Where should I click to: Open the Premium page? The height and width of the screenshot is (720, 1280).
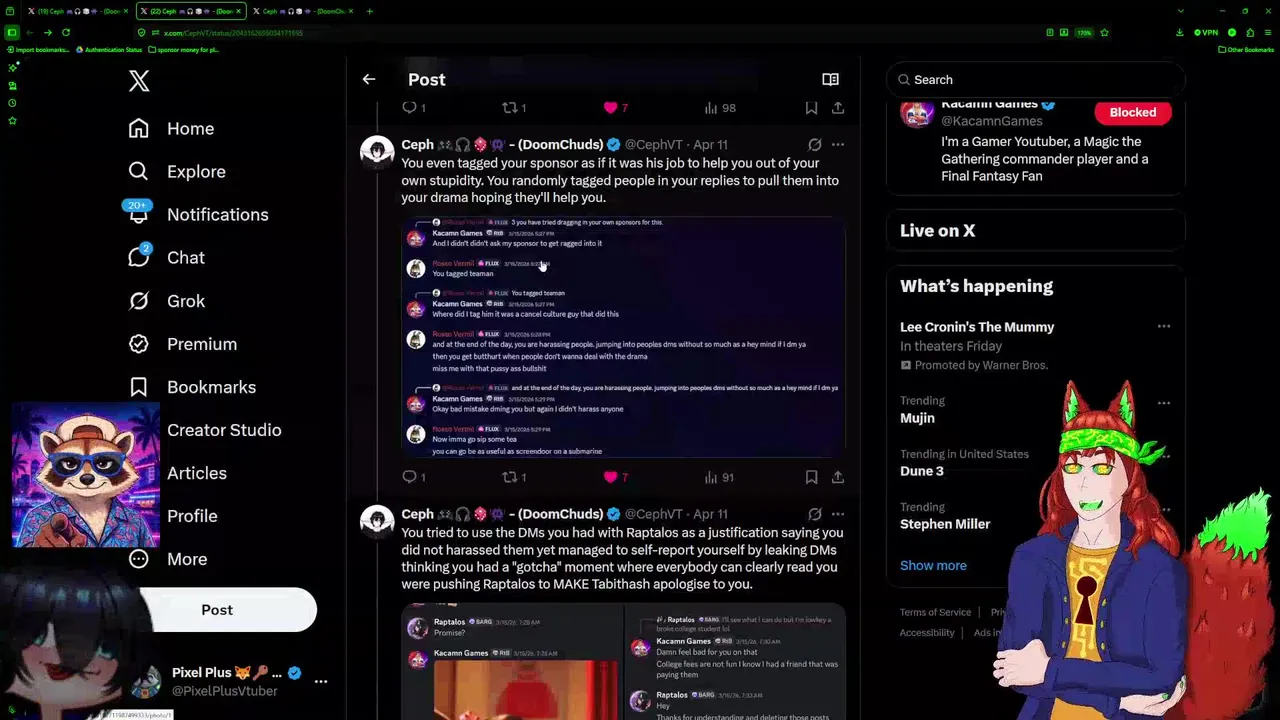pos(182,343)
